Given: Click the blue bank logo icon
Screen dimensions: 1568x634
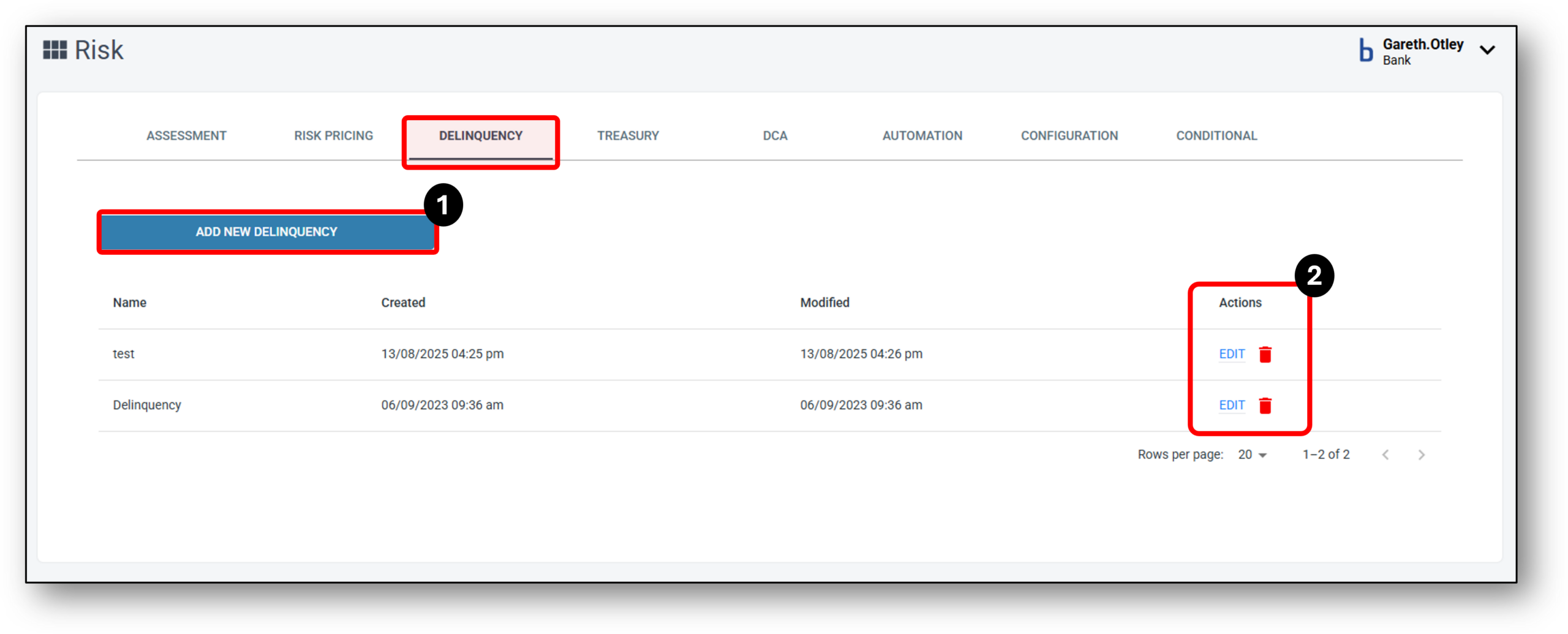Looking at the screenshot, I should 1365,51.
